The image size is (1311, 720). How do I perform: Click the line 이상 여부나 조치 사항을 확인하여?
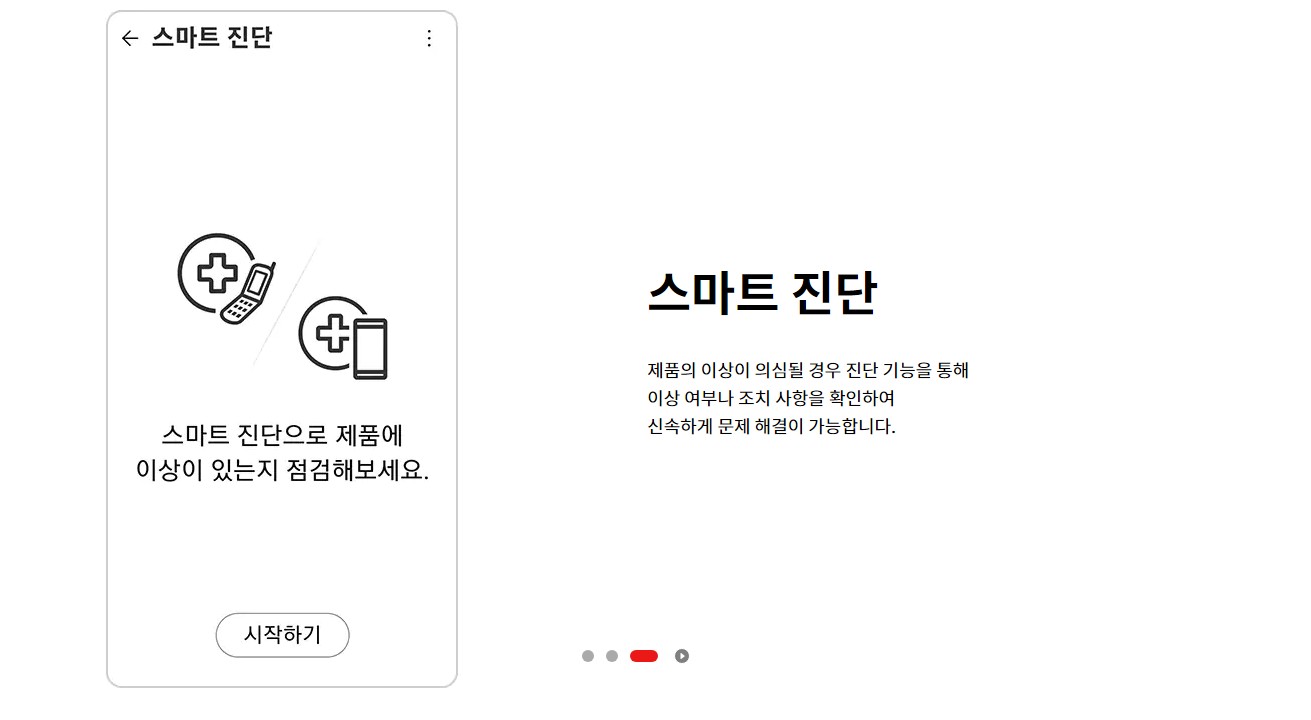point(771,398)
